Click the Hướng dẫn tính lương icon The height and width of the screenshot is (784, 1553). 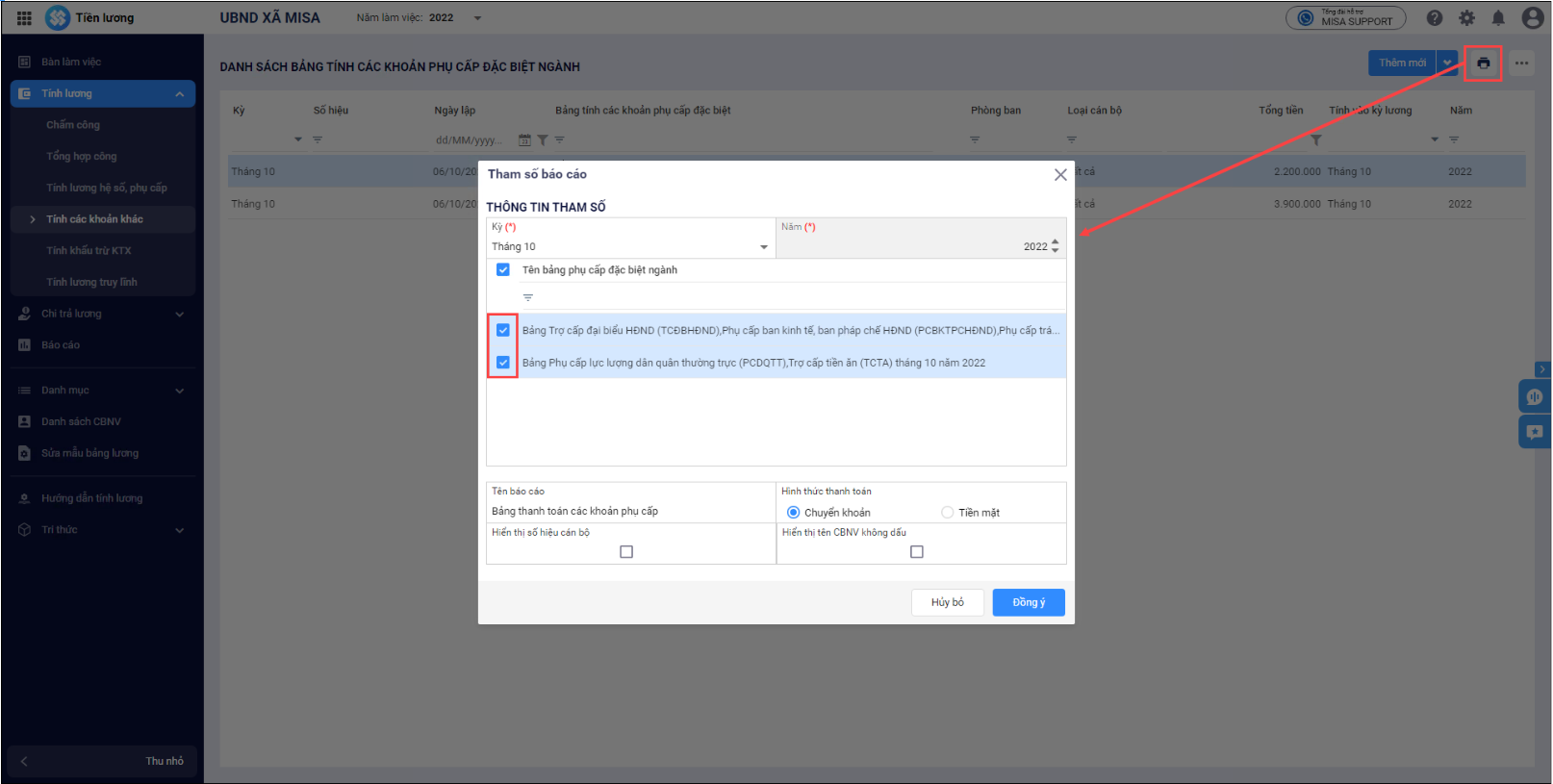[24, 498]
